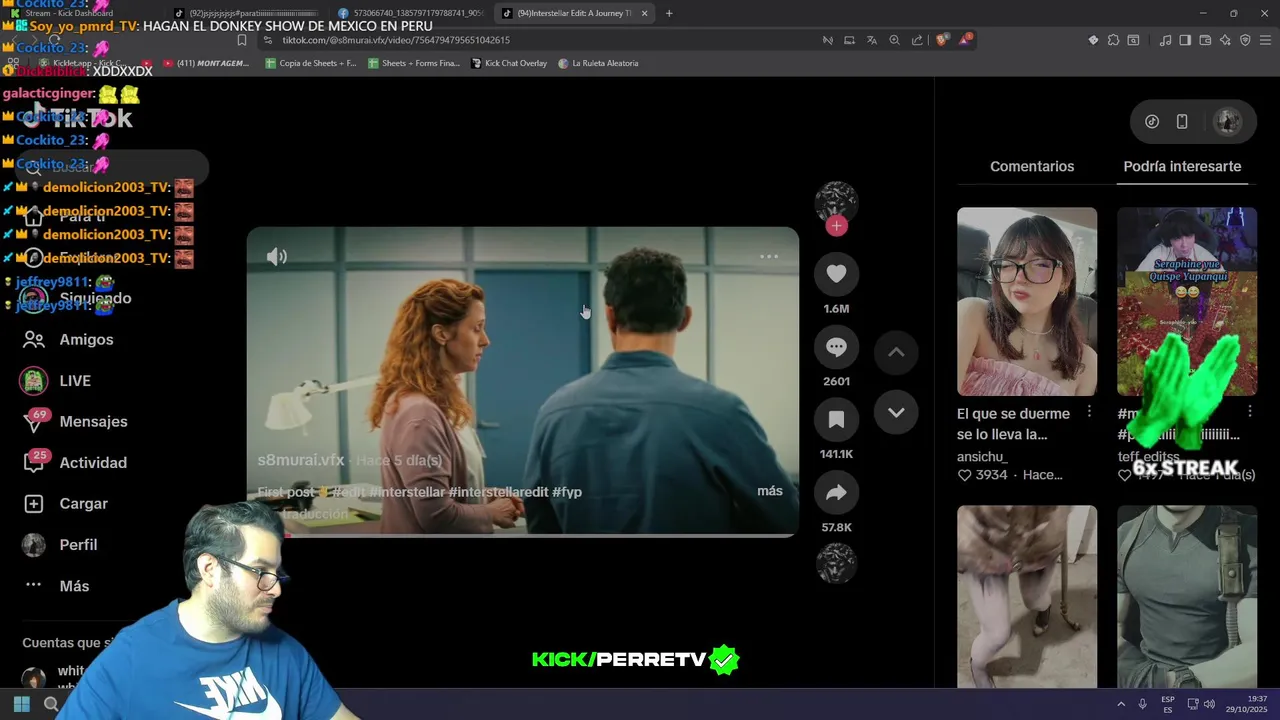Open the Sheets + Forms Fina... bookmark
1280x720 pixels.
(414, 63)
